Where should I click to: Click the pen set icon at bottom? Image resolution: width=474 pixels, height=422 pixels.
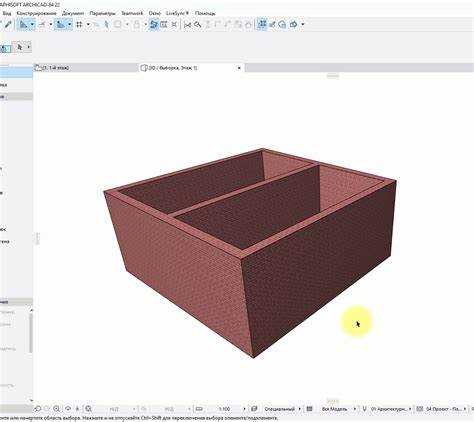364,409
